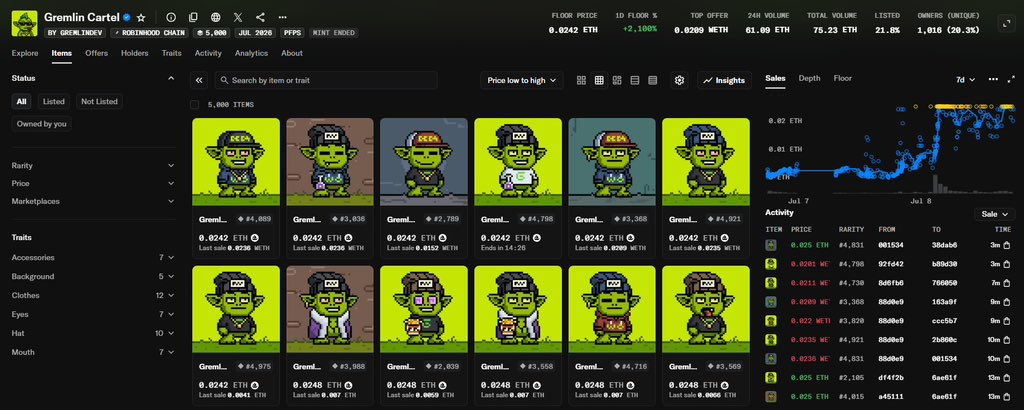Open transaction link icon for the 38dab6 sale row
The width and height of the screenshot is (1024, 410).
pyautogui.click(x=1006, y=245)
